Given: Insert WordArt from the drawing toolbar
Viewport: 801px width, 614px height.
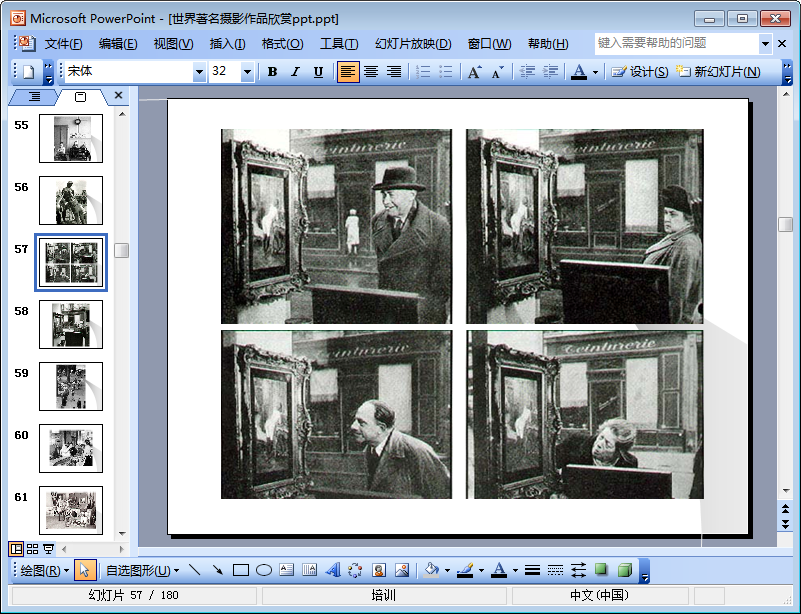Looking at the screenshot, I should pyautogui.click(x=333, y=570).
